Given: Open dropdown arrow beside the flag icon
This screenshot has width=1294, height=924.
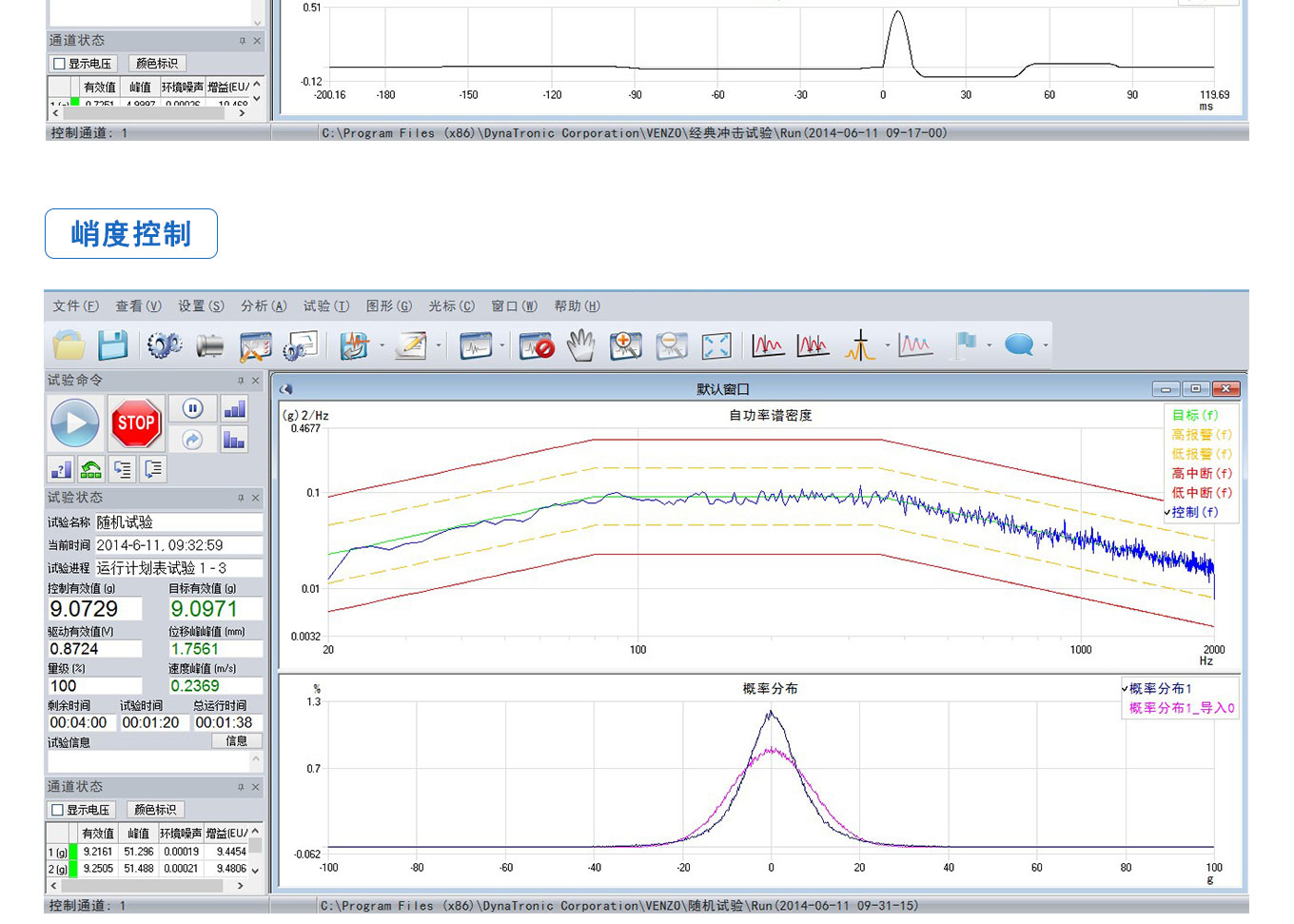Looking at the screenshot, I should [x=990, y=345].
